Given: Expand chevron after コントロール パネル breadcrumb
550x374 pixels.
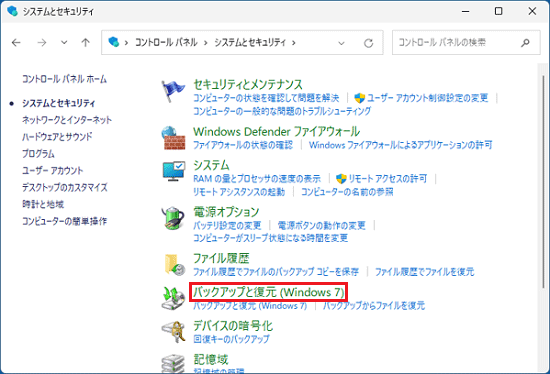Looking at the screenshot, I should (x=206, y=43).
